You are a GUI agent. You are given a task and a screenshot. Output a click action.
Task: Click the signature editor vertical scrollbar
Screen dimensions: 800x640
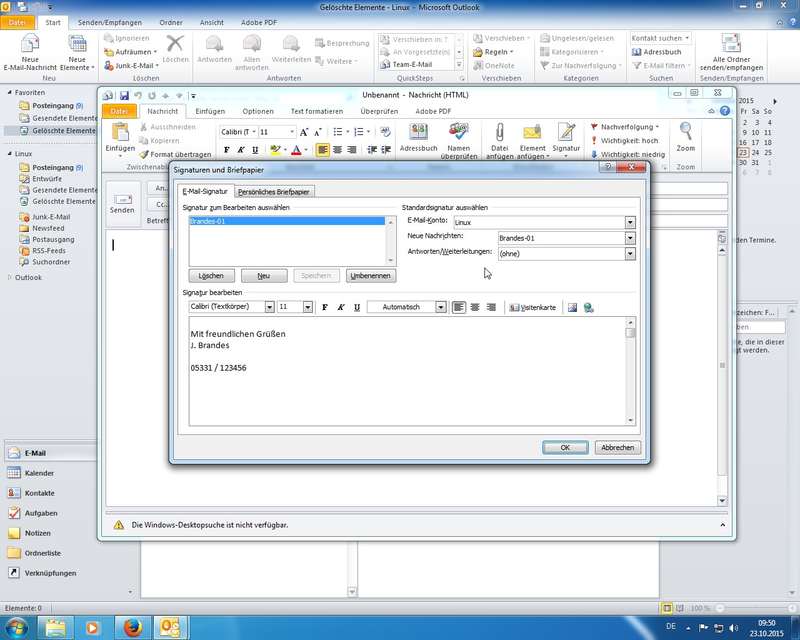pos(631,371)
